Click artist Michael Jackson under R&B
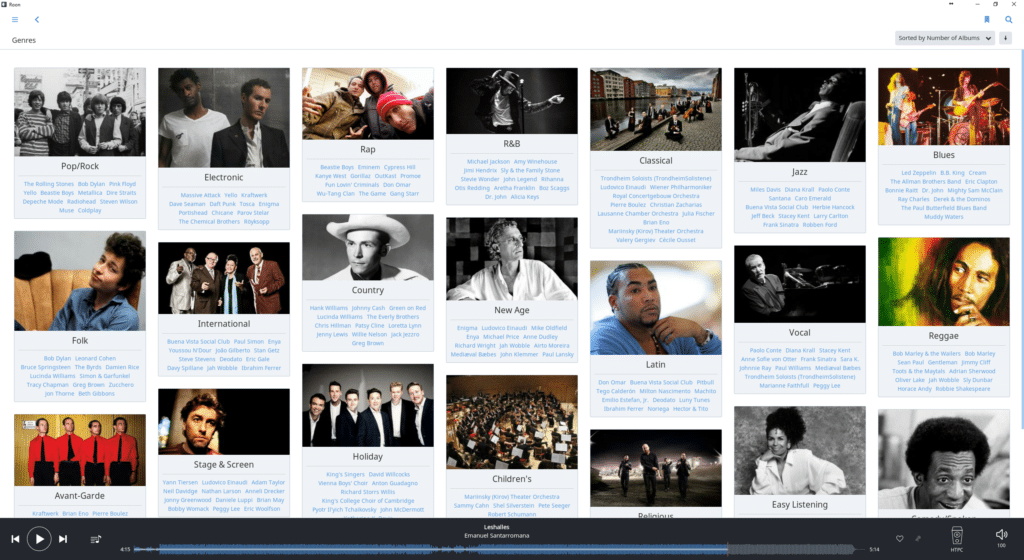 [488, 161]
